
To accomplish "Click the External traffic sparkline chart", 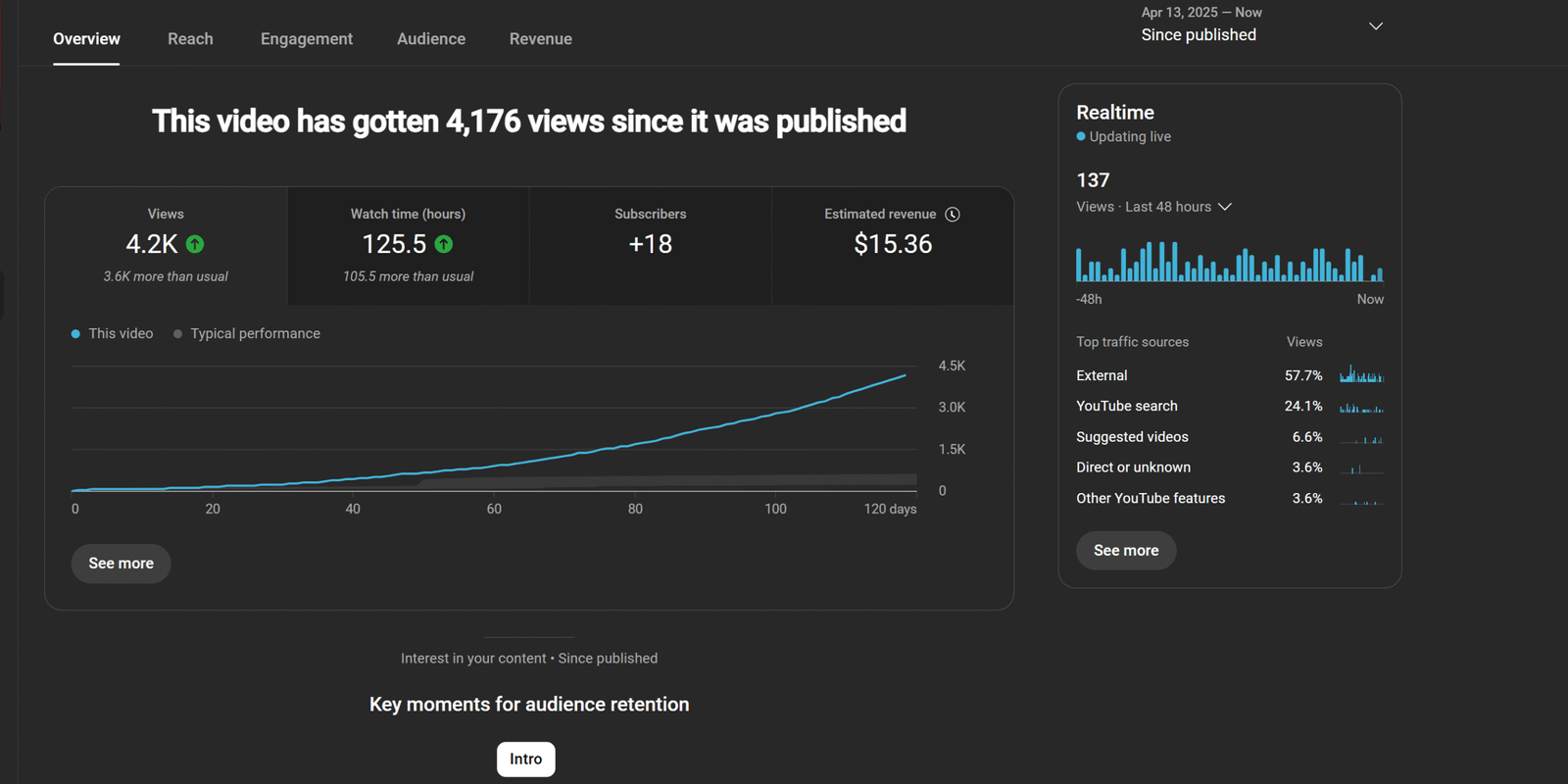I will (1361, 375).
